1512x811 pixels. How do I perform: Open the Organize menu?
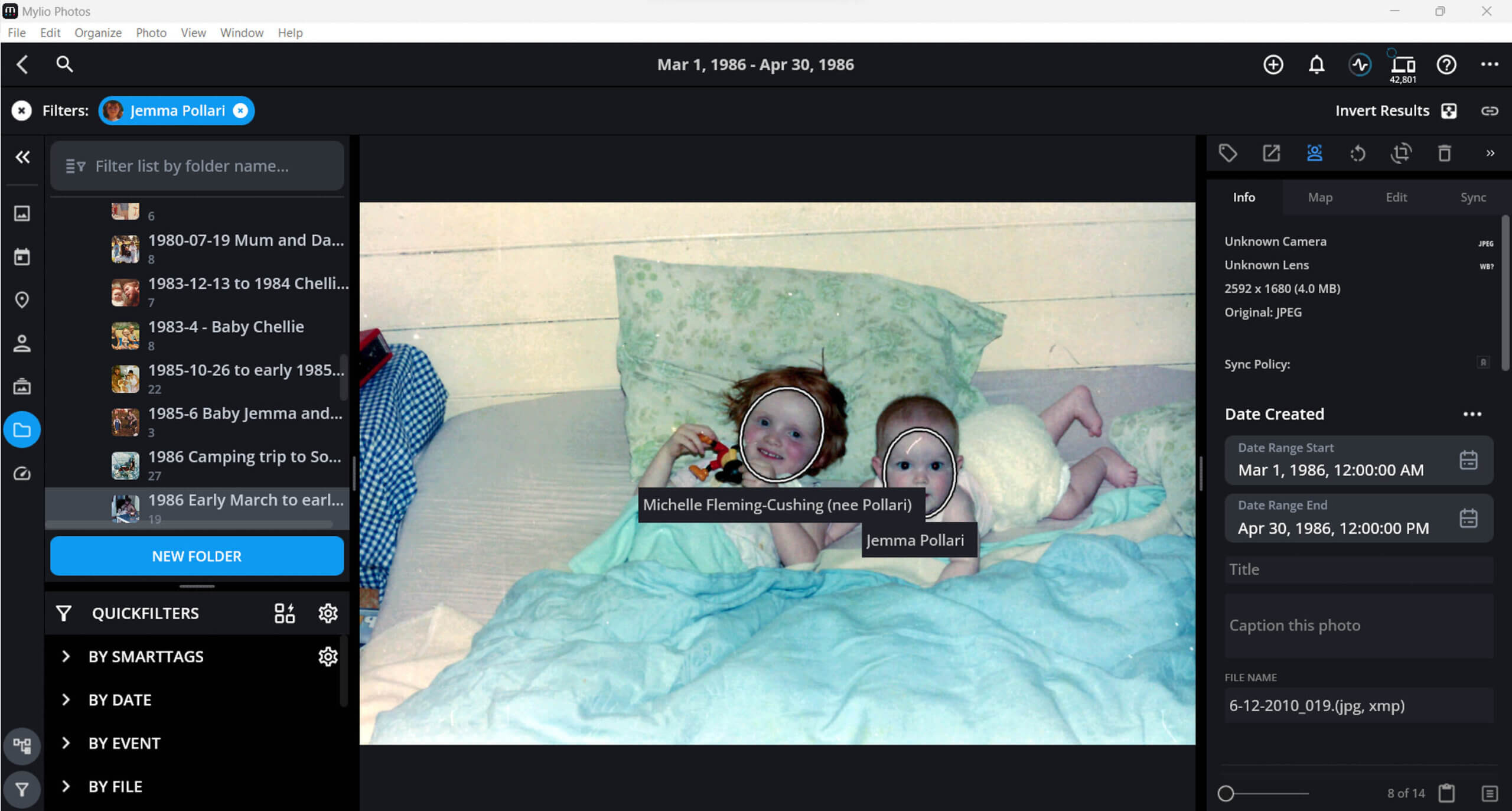point(98,32)
